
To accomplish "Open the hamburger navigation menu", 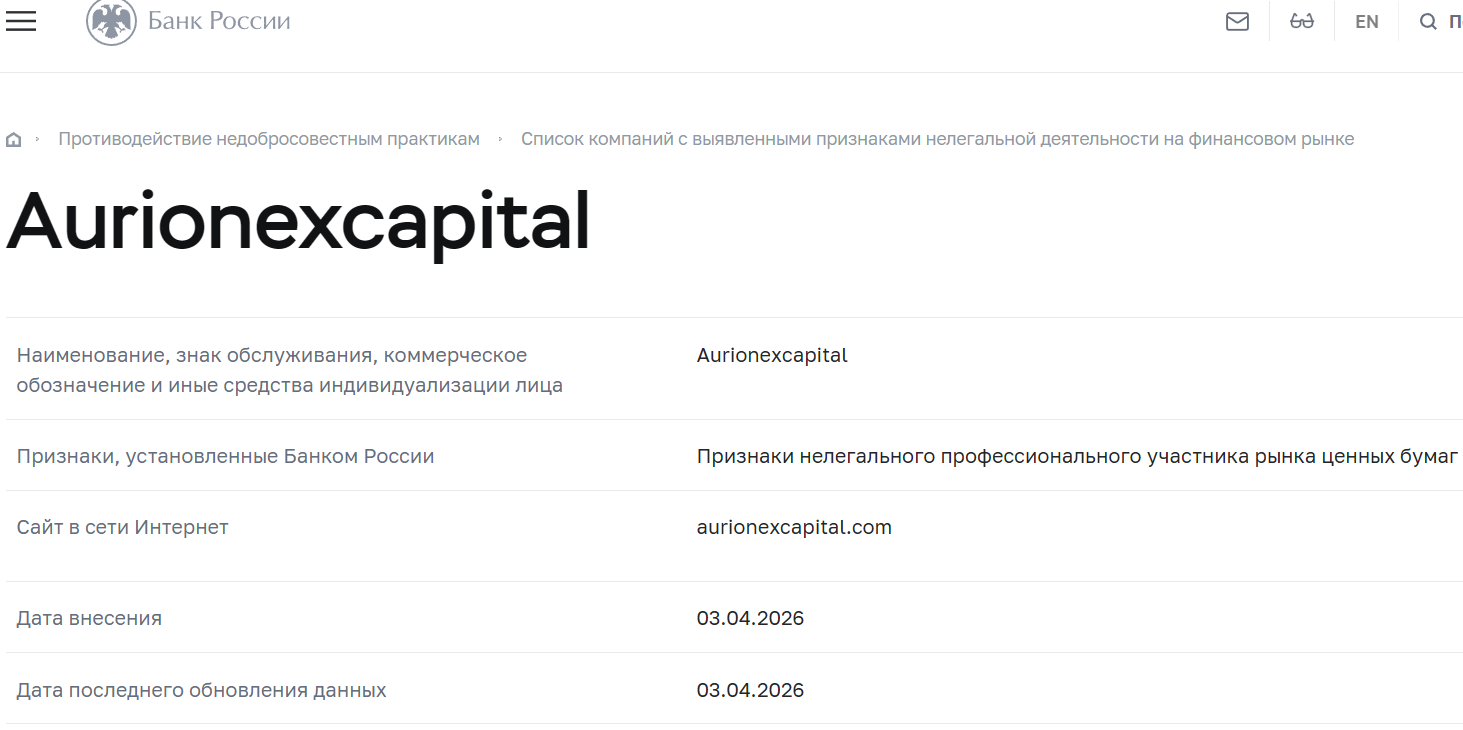I will point(20,21).
